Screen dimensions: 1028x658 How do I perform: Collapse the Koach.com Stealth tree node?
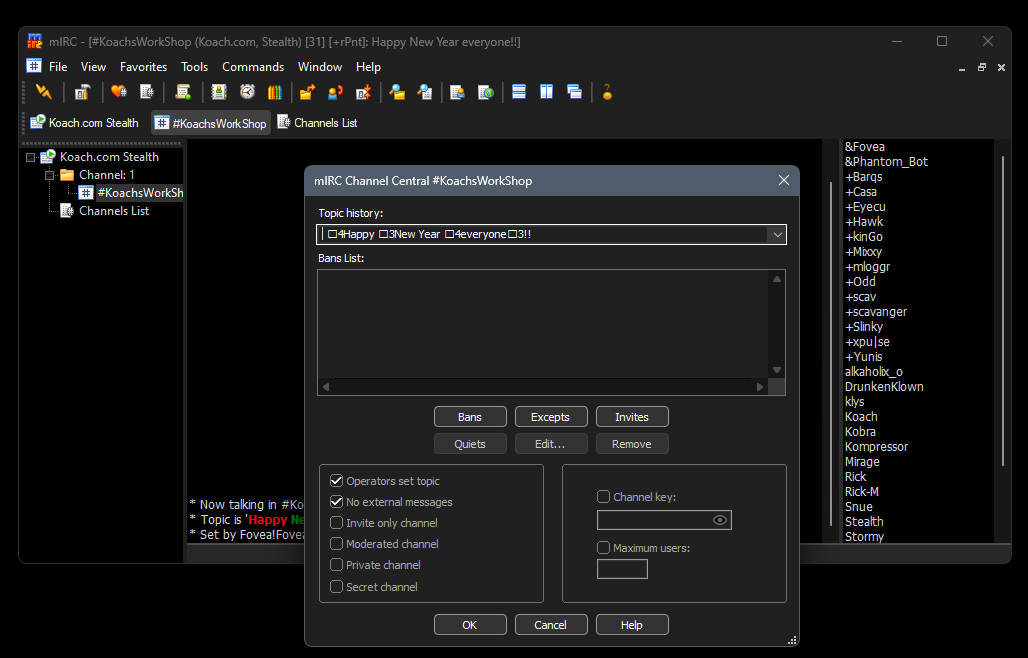coord(30,157)
